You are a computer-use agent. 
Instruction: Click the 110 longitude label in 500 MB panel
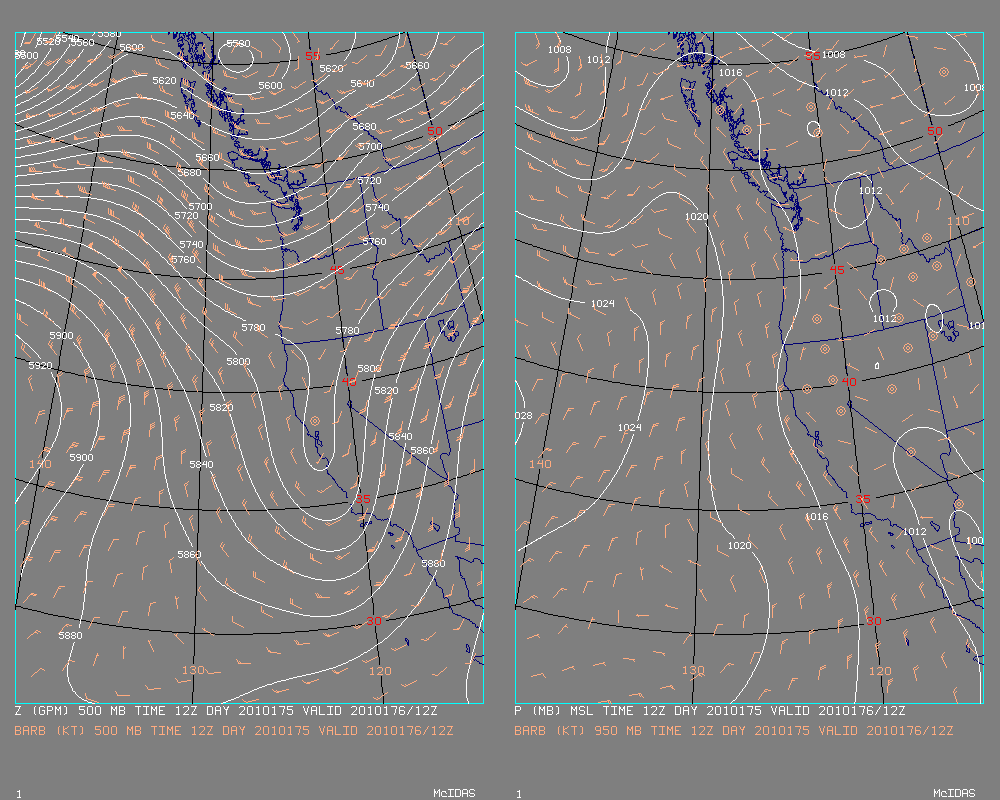[458, 221]
